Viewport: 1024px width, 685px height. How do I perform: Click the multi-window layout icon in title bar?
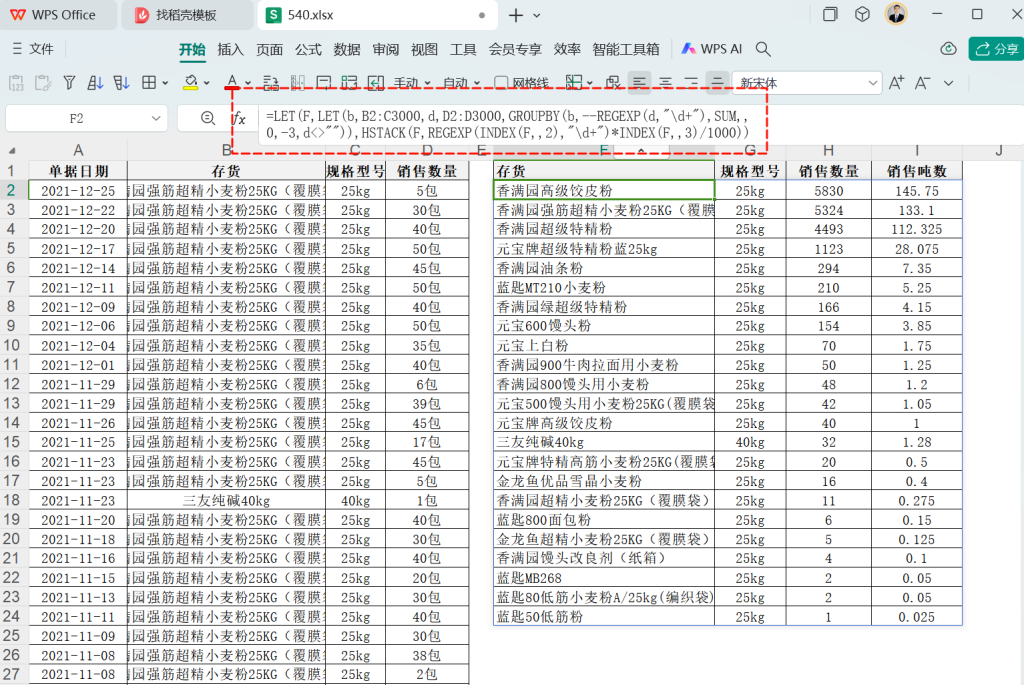coord(830,14)
